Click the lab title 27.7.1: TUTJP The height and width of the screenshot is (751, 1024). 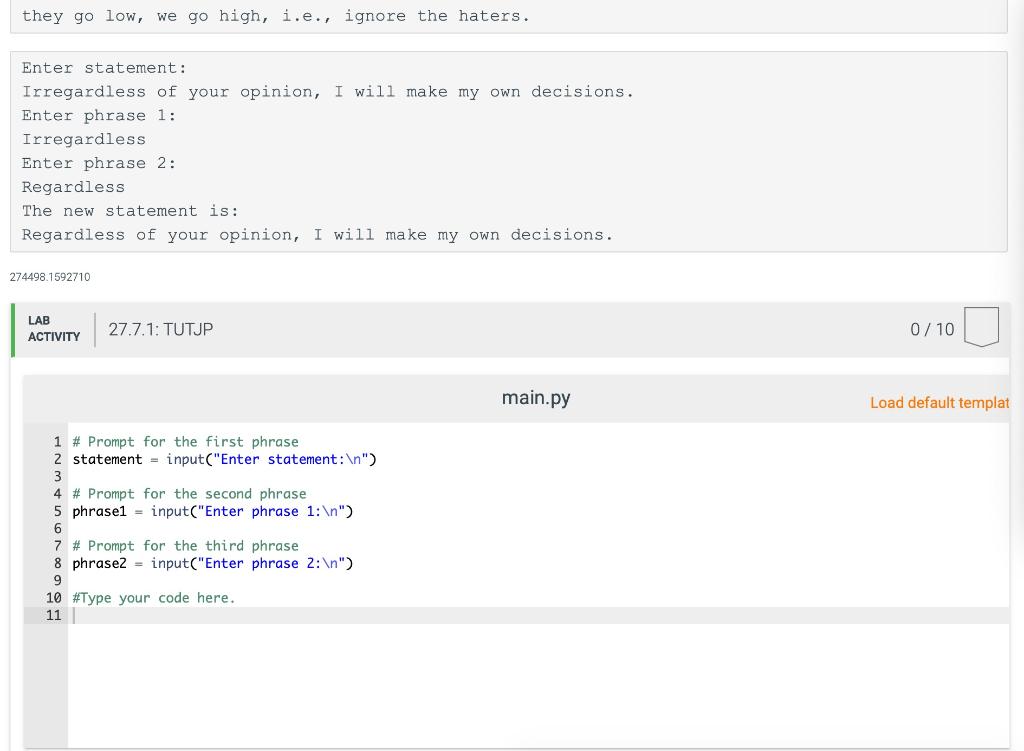[x=161, y=328]
